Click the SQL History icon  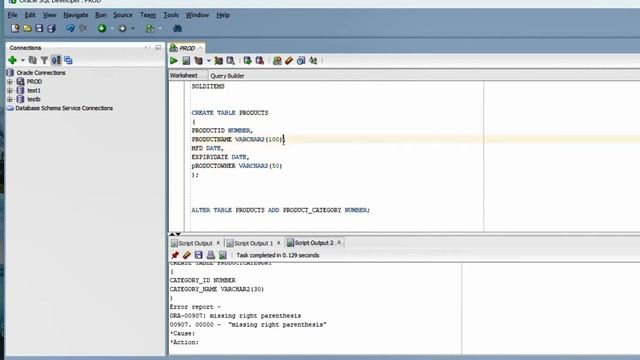pyautogui.click(x=301, y=61)
